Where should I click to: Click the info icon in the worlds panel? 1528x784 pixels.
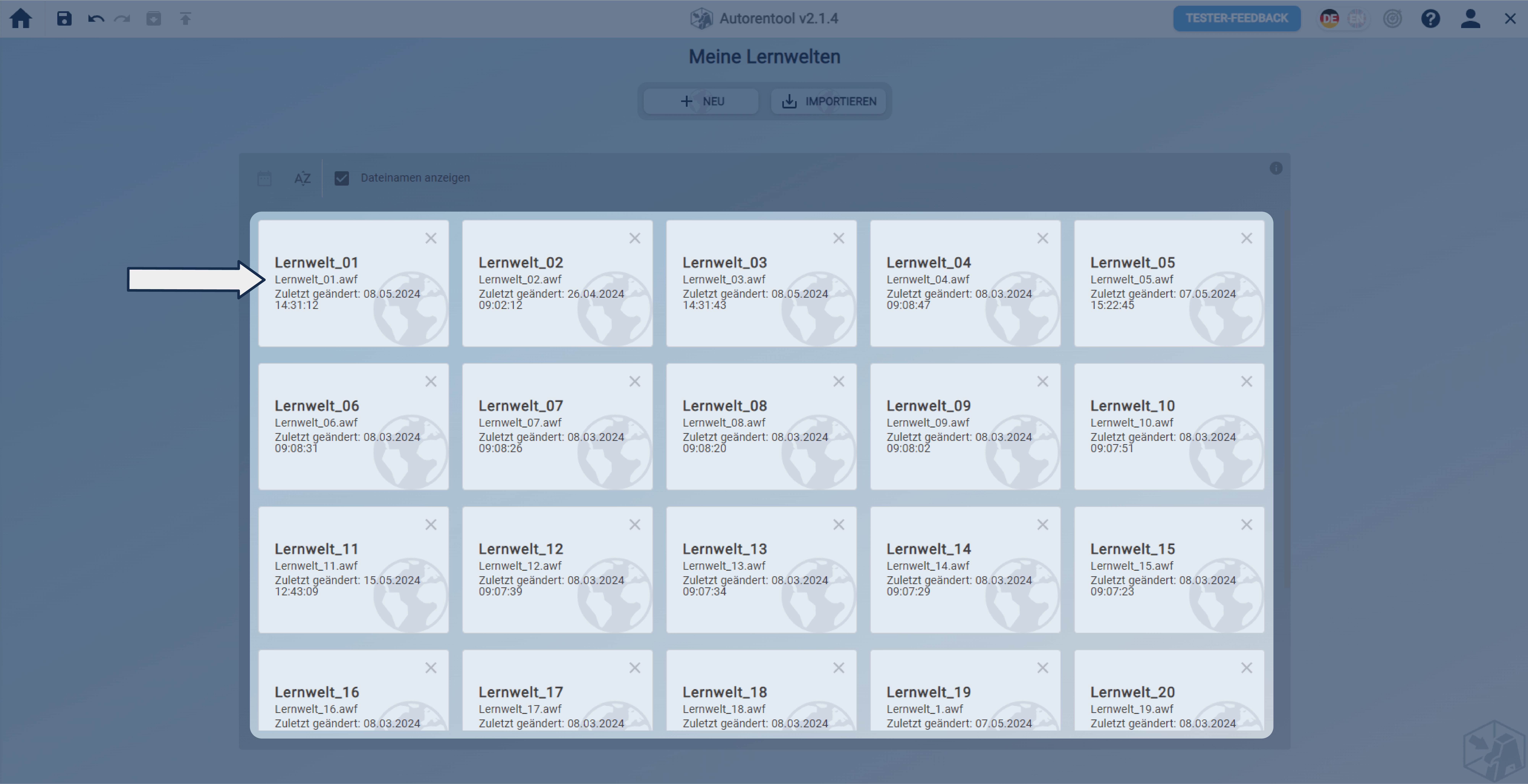click(x=1276, y=168)
